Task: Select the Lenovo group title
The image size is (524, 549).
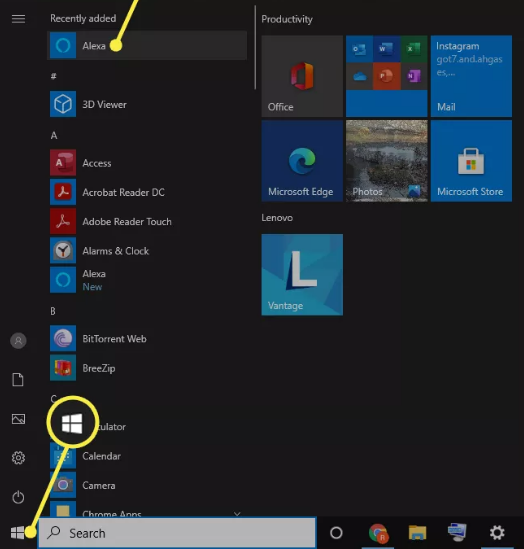Action: point(277,218)
